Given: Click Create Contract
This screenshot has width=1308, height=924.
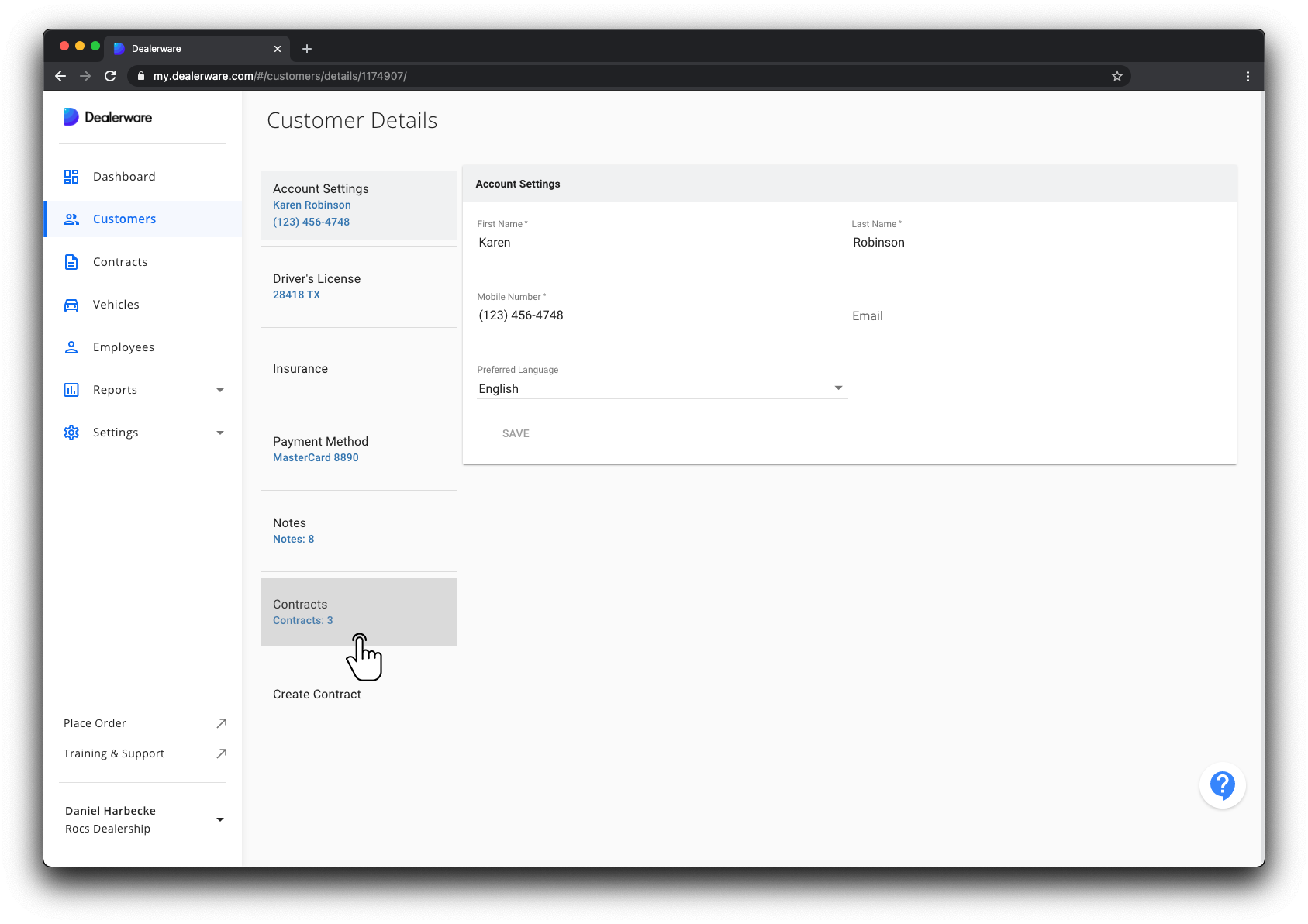Looking at the screenshot, I should (358, 694).
